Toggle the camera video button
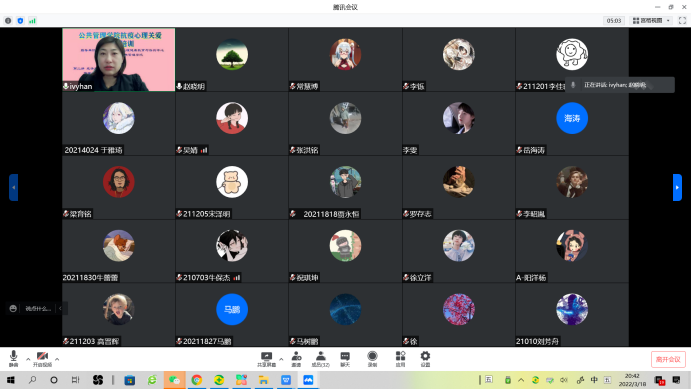 [x=42, y=359]
